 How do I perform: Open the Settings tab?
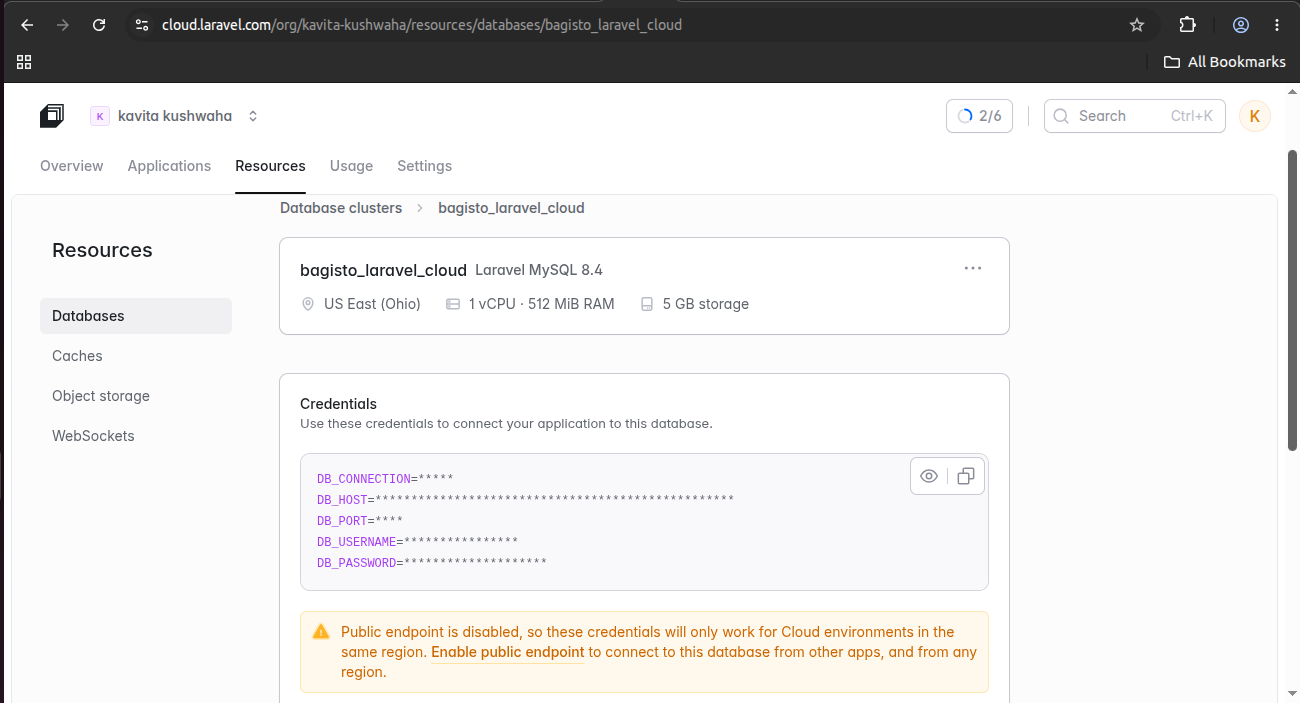point(424,166)
